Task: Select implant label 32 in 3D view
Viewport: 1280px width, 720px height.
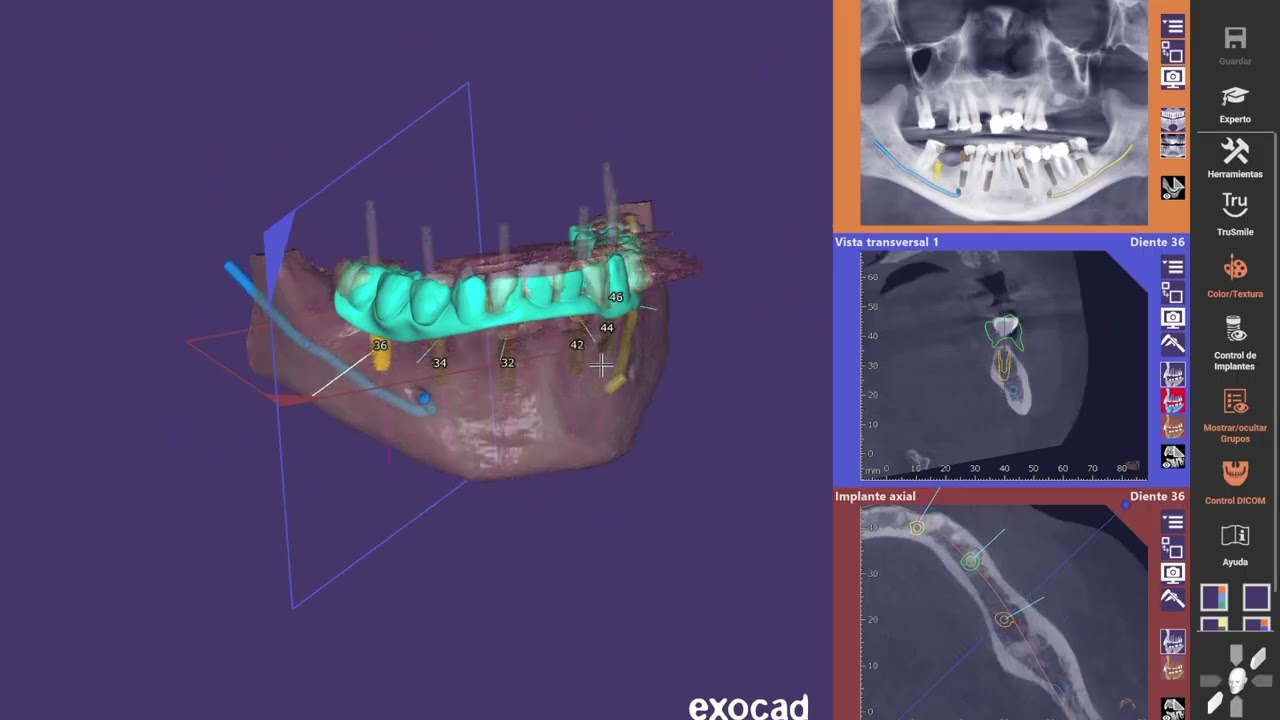Action: coord(508,363)
